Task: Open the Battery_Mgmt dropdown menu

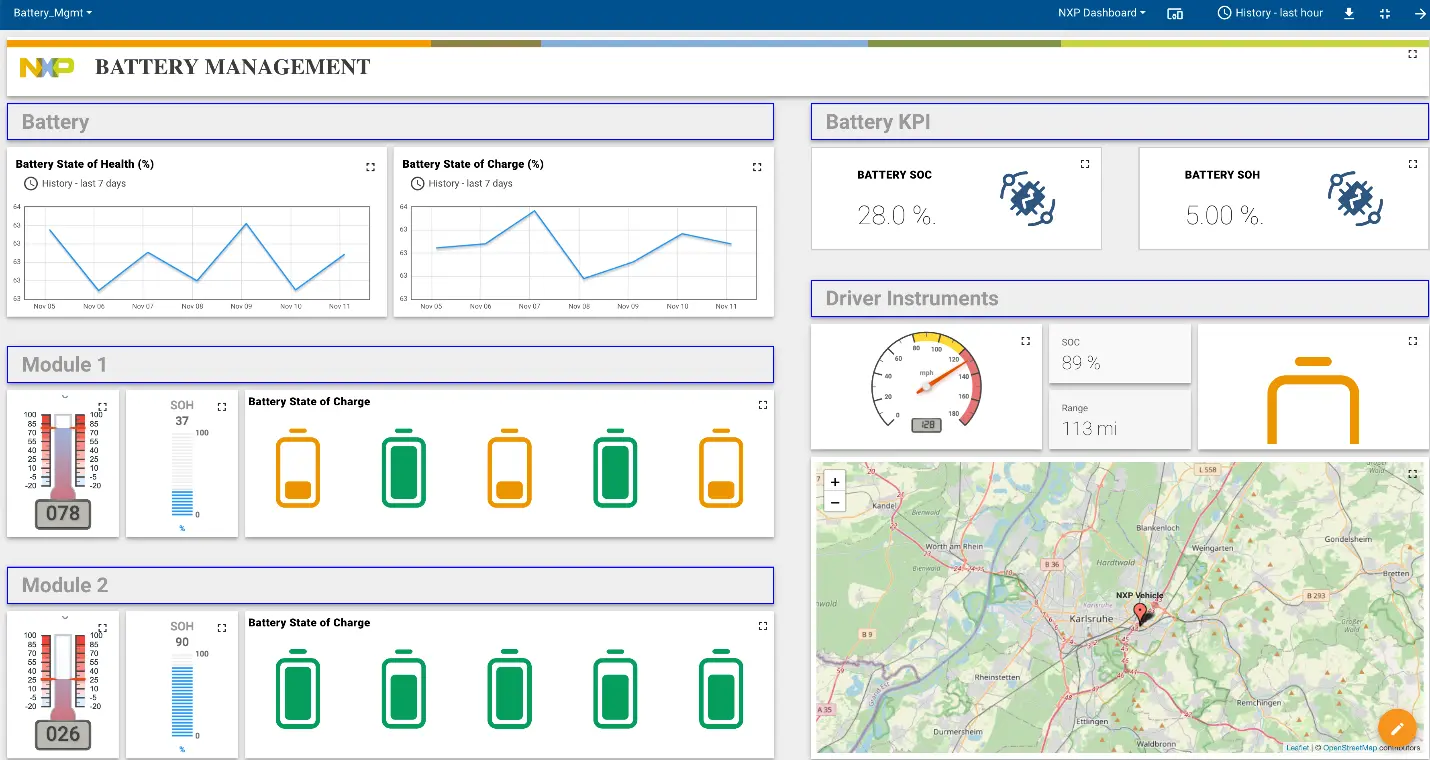Action: 53,13
